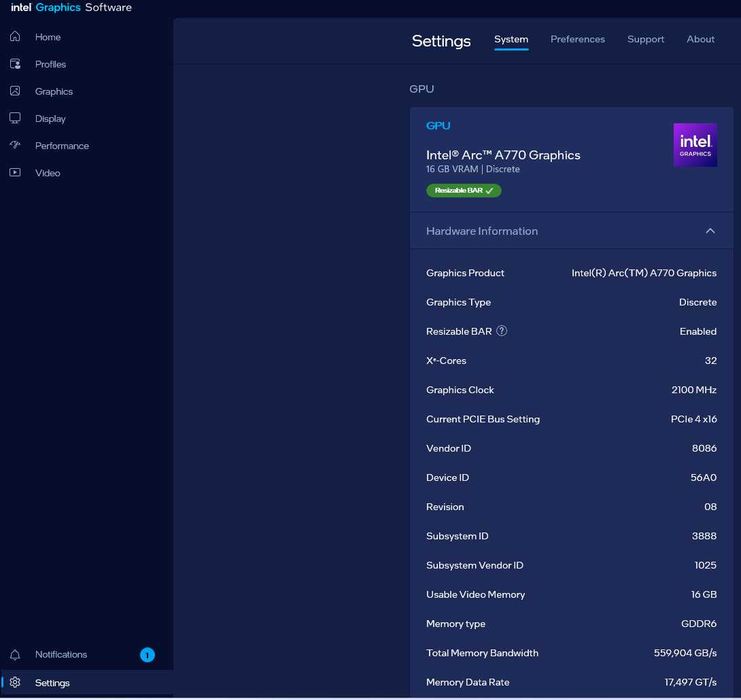Click the Xe-Cores row label
The image size is (741, 700).
coord(446,361)
